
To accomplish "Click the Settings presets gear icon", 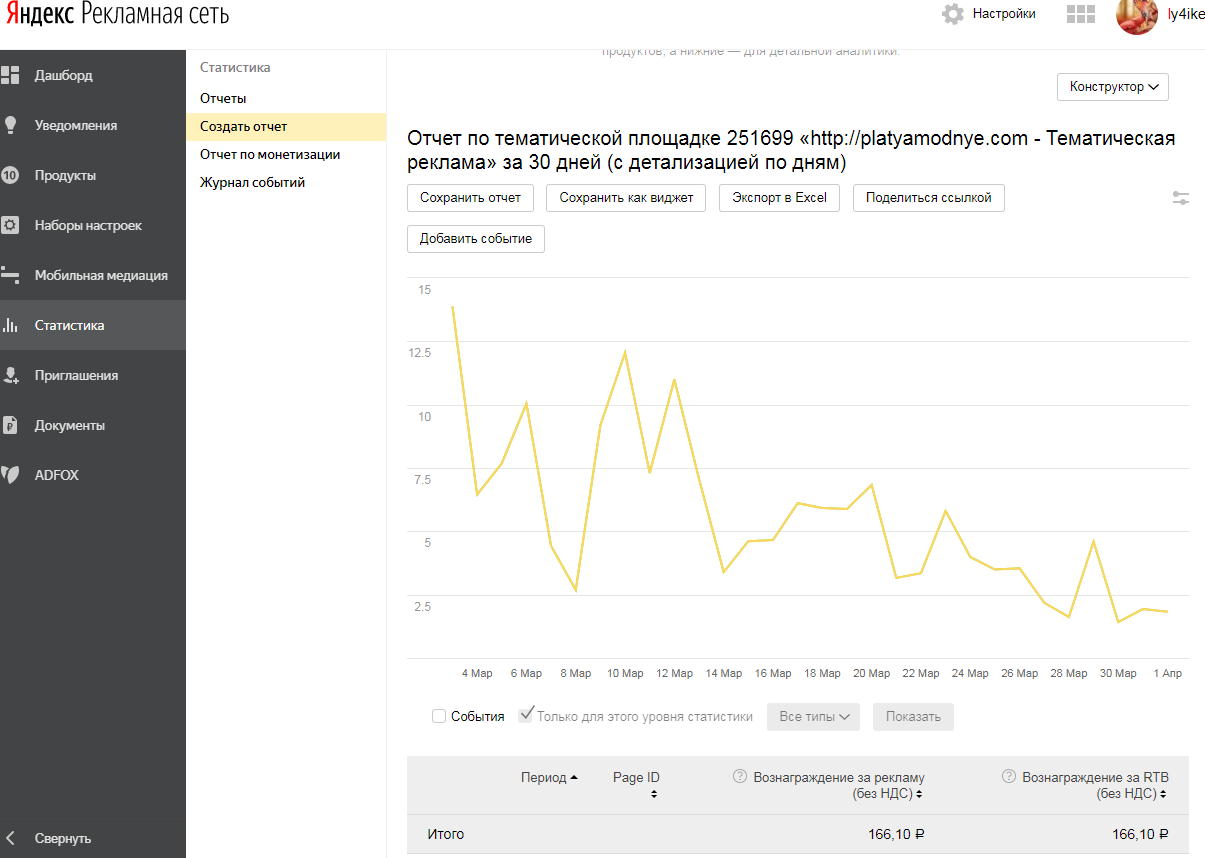I will coord(11,225).
